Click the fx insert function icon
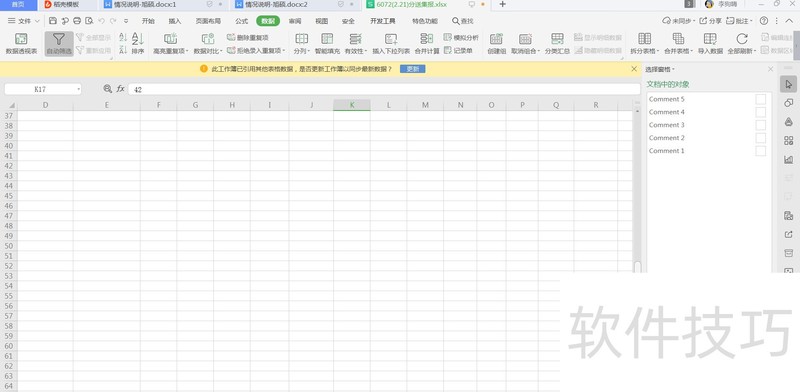 pos(121,89)
